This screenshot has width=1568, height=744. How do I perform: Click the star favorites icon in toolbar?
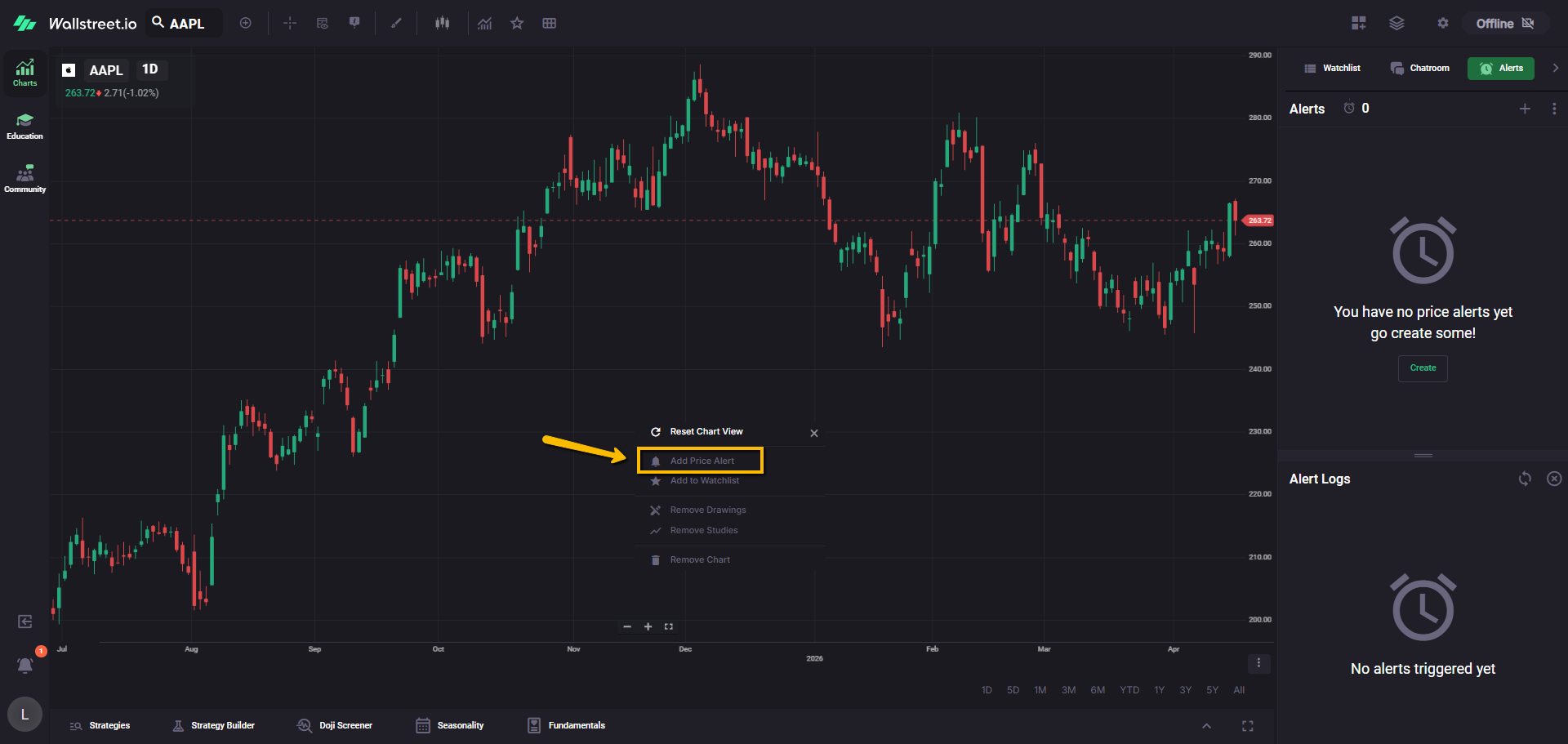pyautogui.click(x=517, y=24)
